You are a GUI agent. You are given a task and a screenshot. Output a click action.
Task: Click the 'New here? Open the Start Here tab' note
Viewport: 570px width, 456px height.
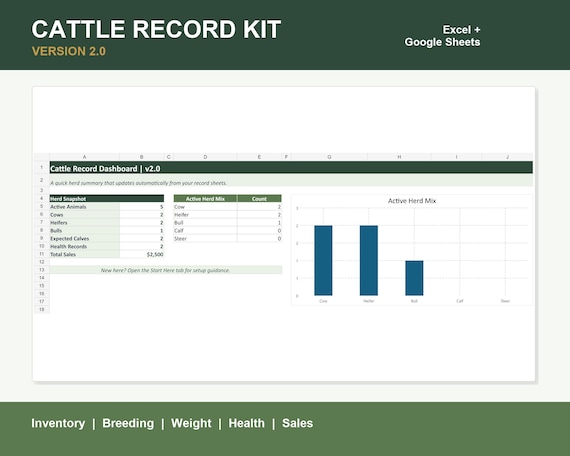(166, 270)
